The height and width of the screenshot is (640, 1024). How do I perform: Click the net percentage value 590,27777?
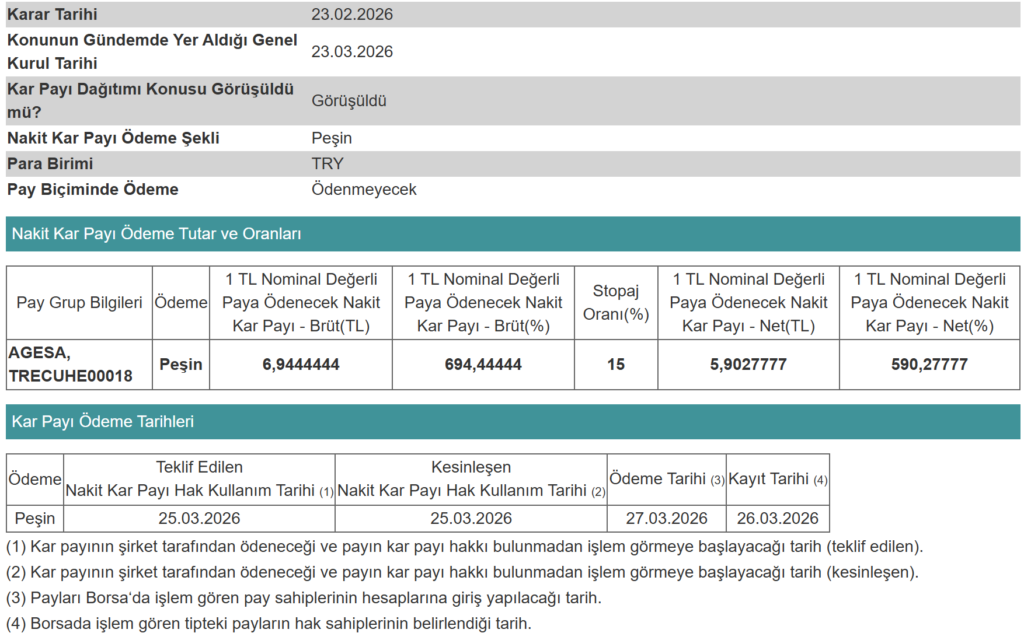pos(929,365)
